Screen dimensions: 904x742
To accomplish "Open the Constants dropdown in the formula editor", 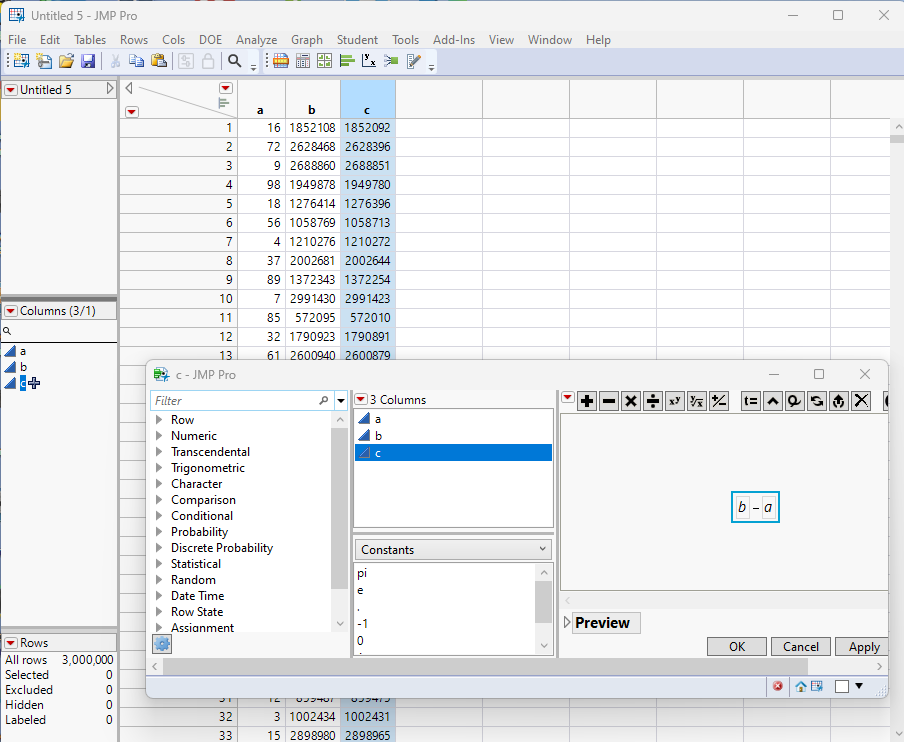I will pos(452,548).
